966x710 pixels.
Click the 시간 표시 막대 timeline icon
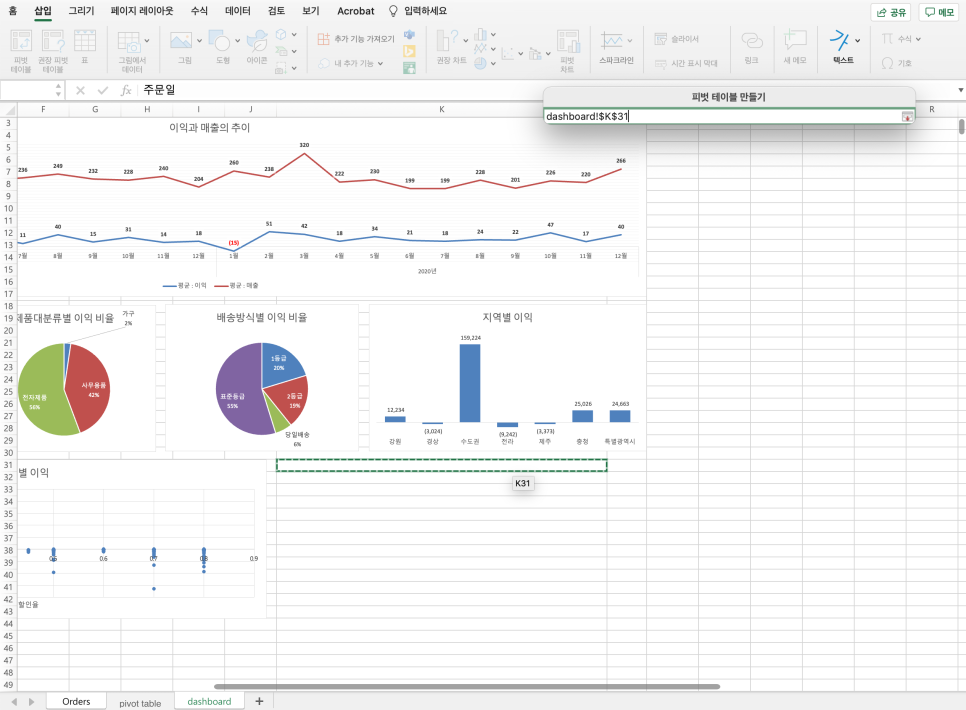pos(660,63)
